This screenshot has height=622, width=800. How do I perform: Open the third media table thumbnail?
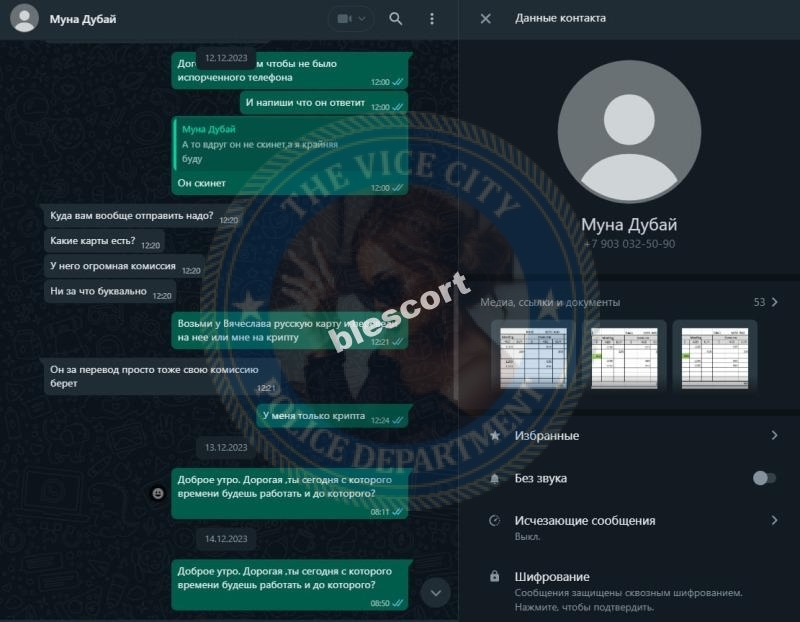[715, 358]
